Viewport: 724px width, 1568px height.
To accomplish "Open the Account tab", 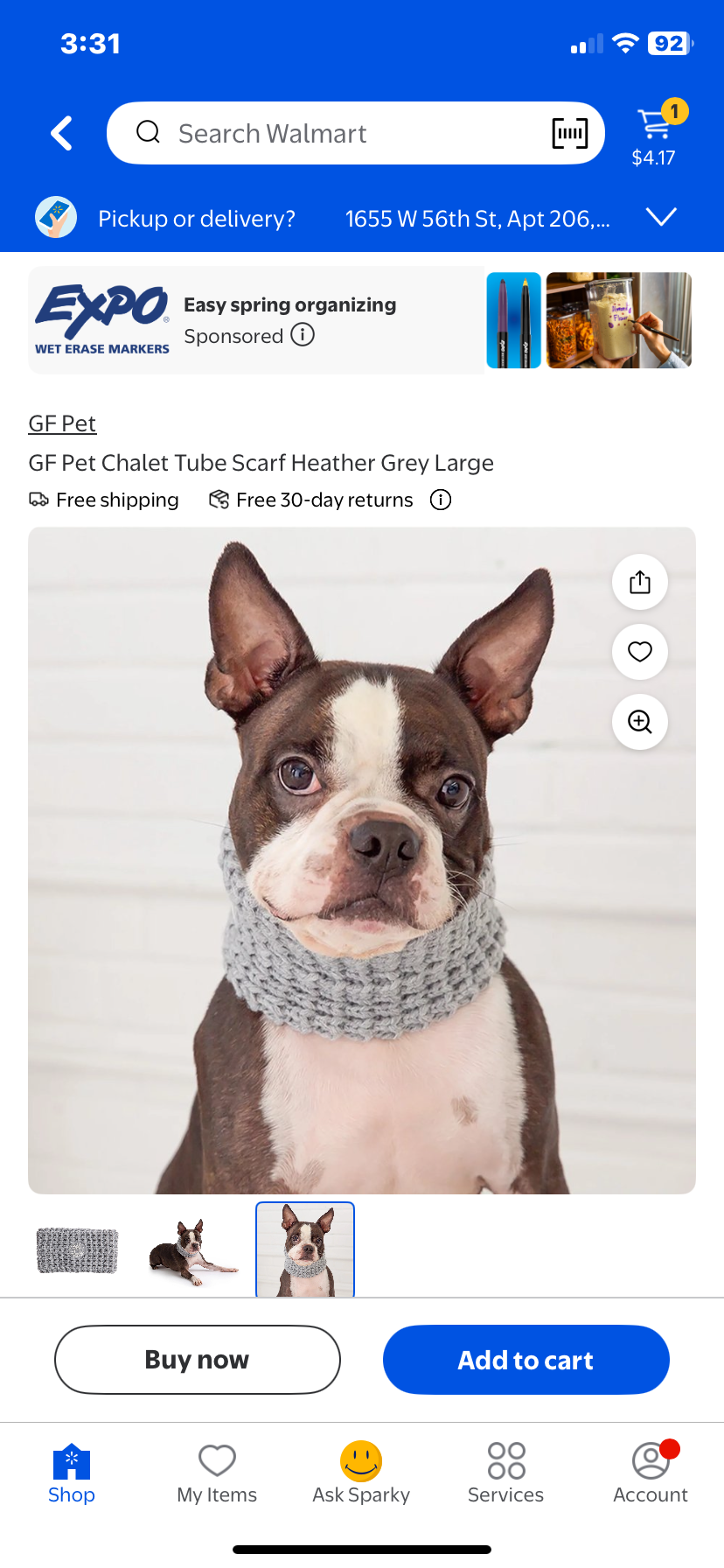I will click(651, 1473).
